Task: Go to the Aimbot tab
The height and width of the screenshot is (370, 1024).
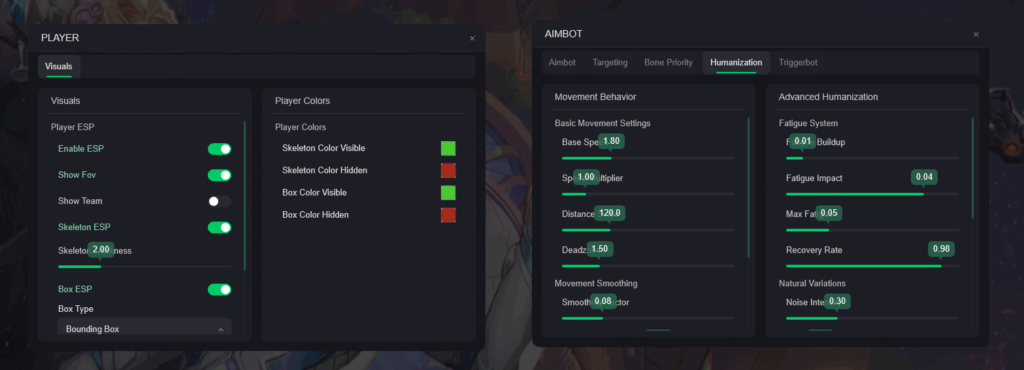Action: [x=562, y=63]
